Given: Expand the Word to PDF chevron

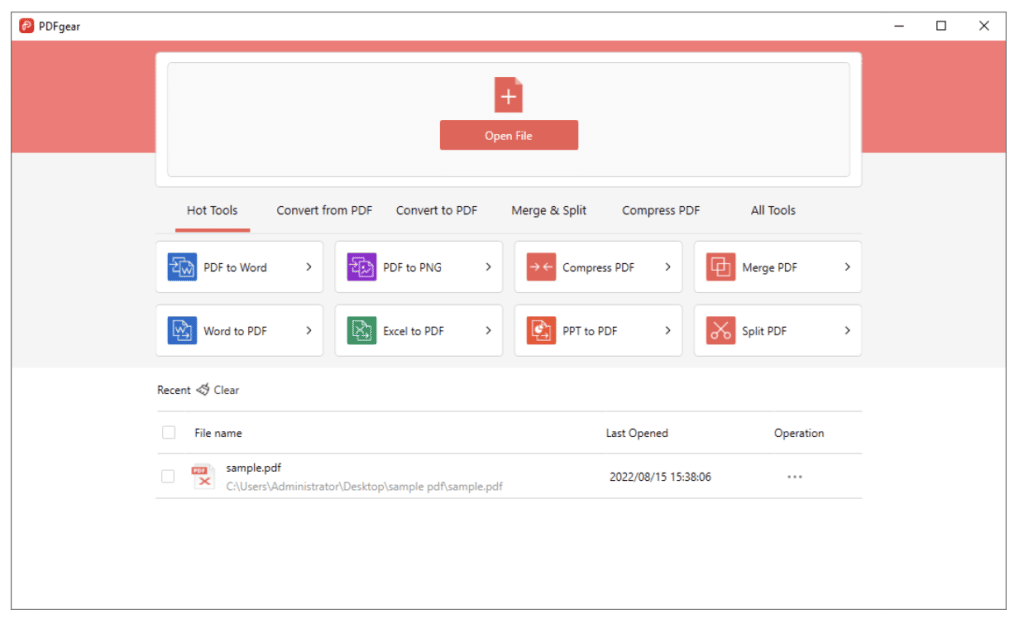Looking at the screenshot, I should (309, 330).
